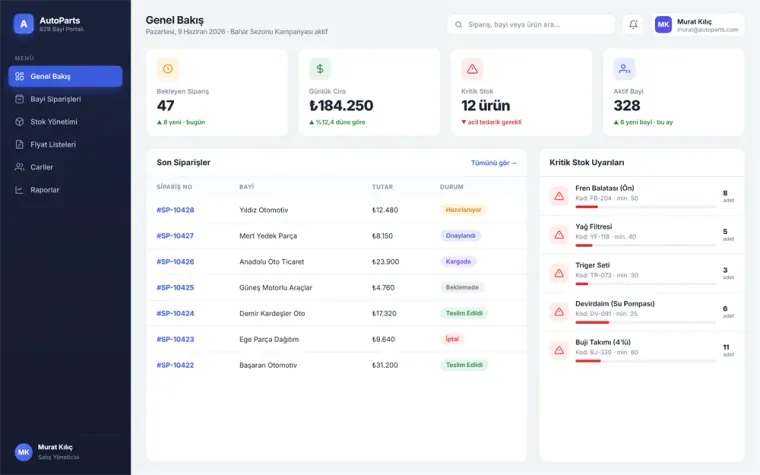Click the Cariler people icon

click(x=19, y=167)
